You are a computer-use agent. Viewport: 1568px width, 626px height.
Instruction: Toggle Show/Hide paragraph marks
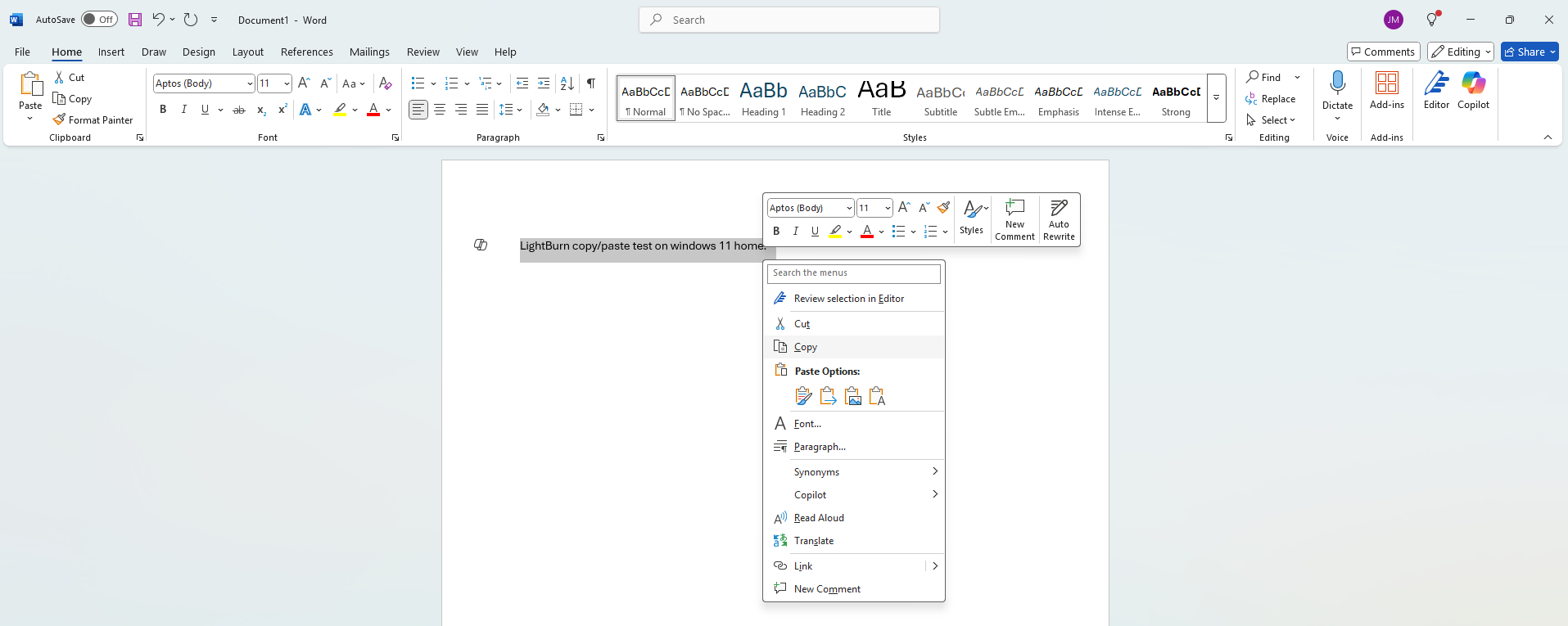591,83
